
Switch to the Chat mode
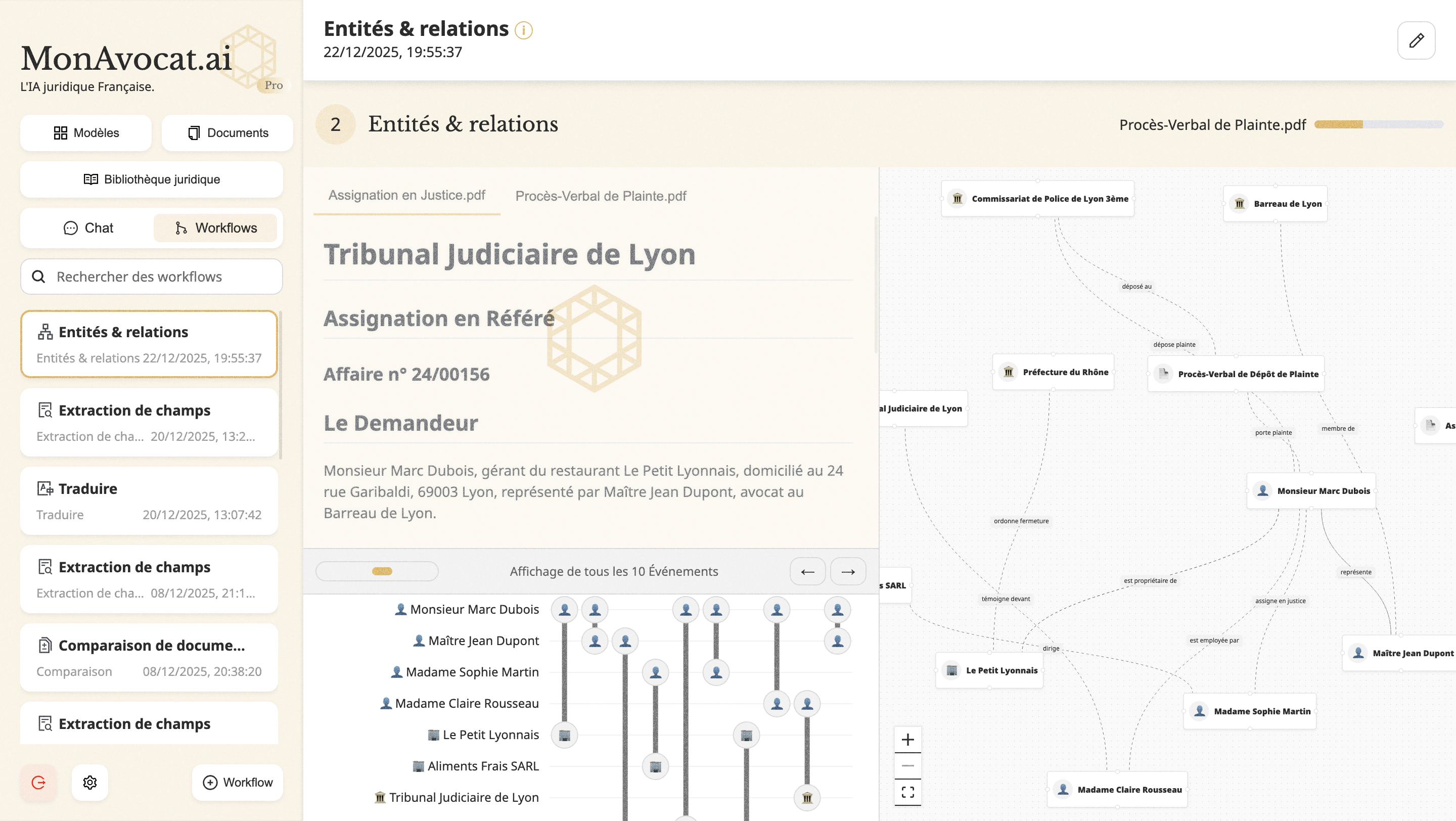[88, 227]
